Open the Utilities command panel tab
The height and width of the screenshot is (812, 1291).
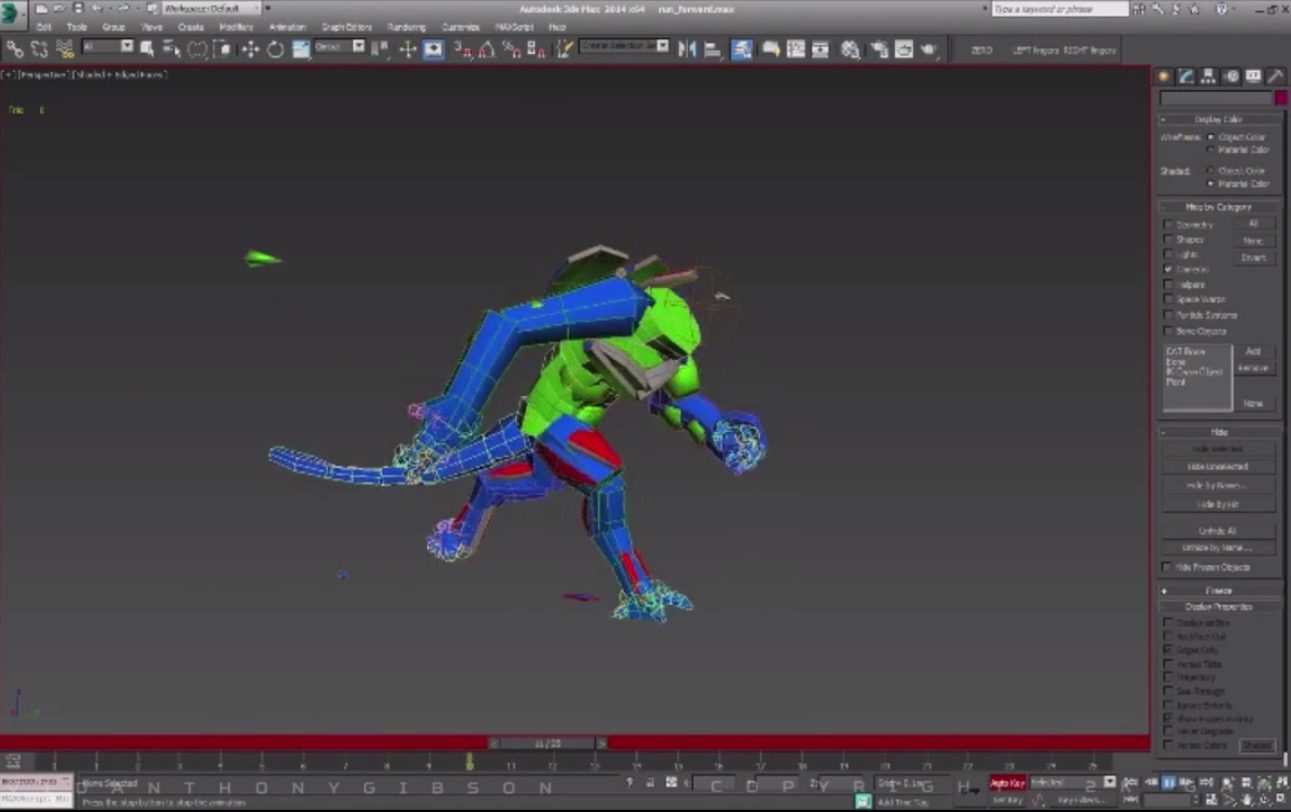tap(1276, 76)
